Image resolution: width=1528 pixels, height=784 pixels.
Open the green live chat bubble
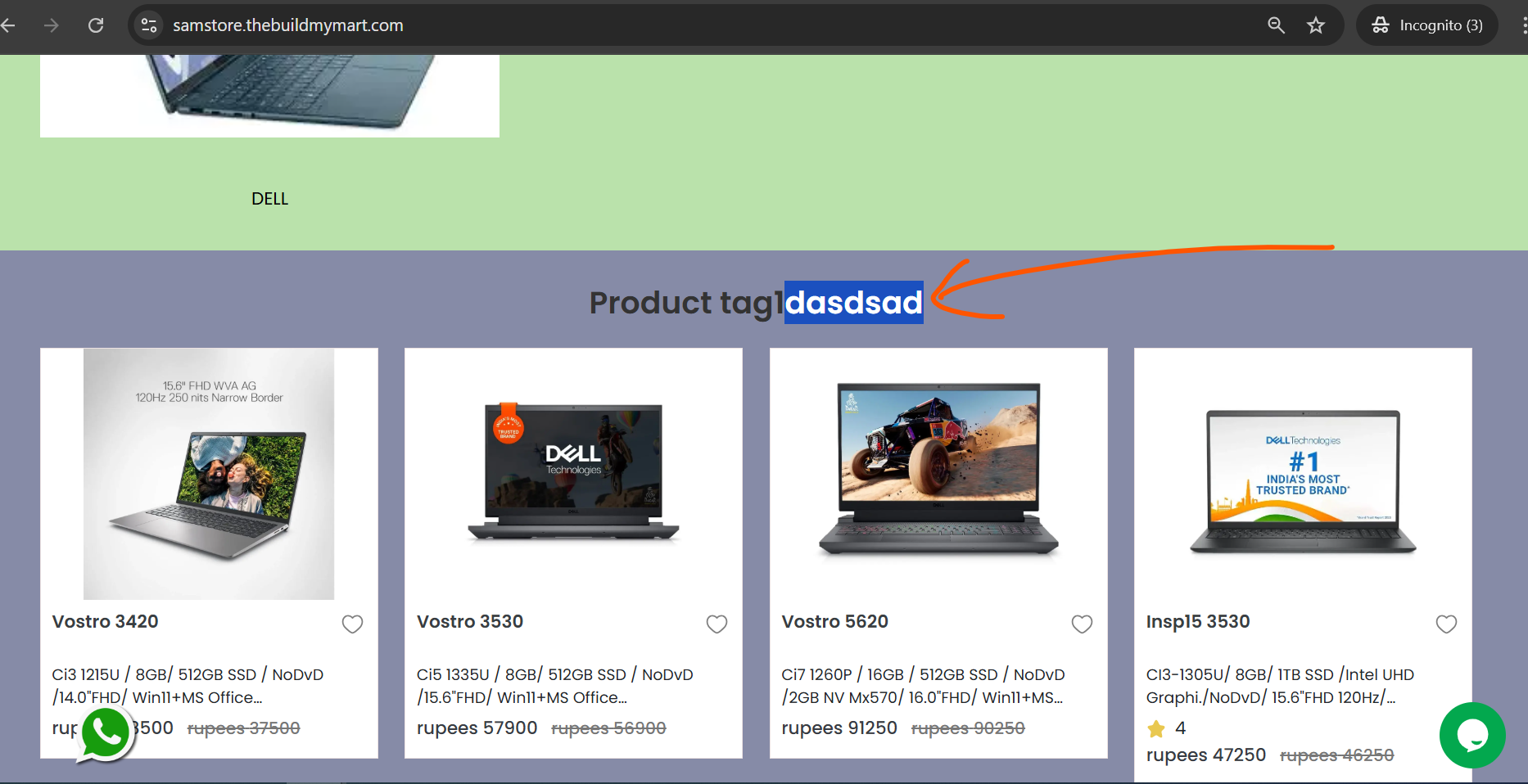coord(1472,735)
